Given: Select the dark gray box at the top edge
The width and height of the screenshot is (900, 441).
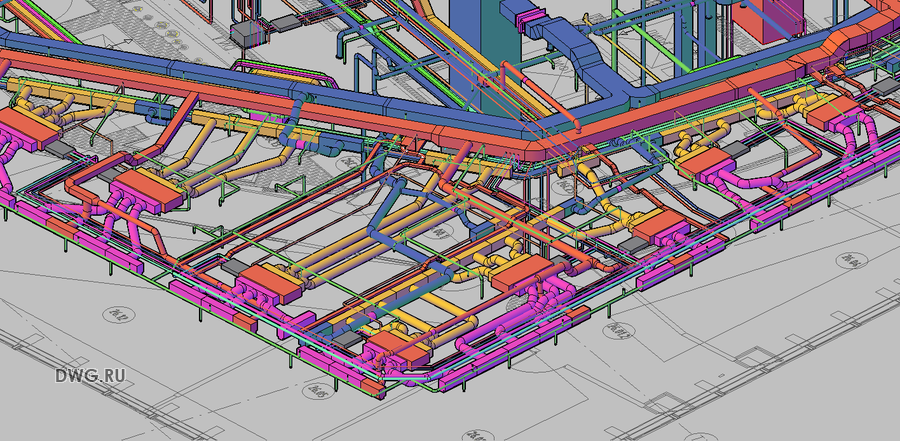Looking at the screenshot, I should (285, 24).
